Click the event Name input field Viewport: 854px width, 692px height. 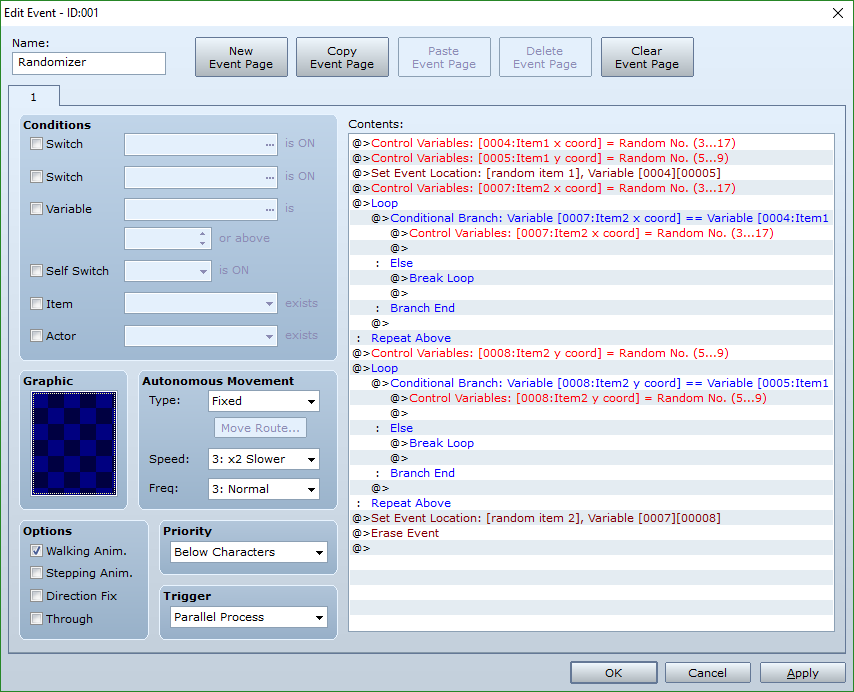coord(89,63)
